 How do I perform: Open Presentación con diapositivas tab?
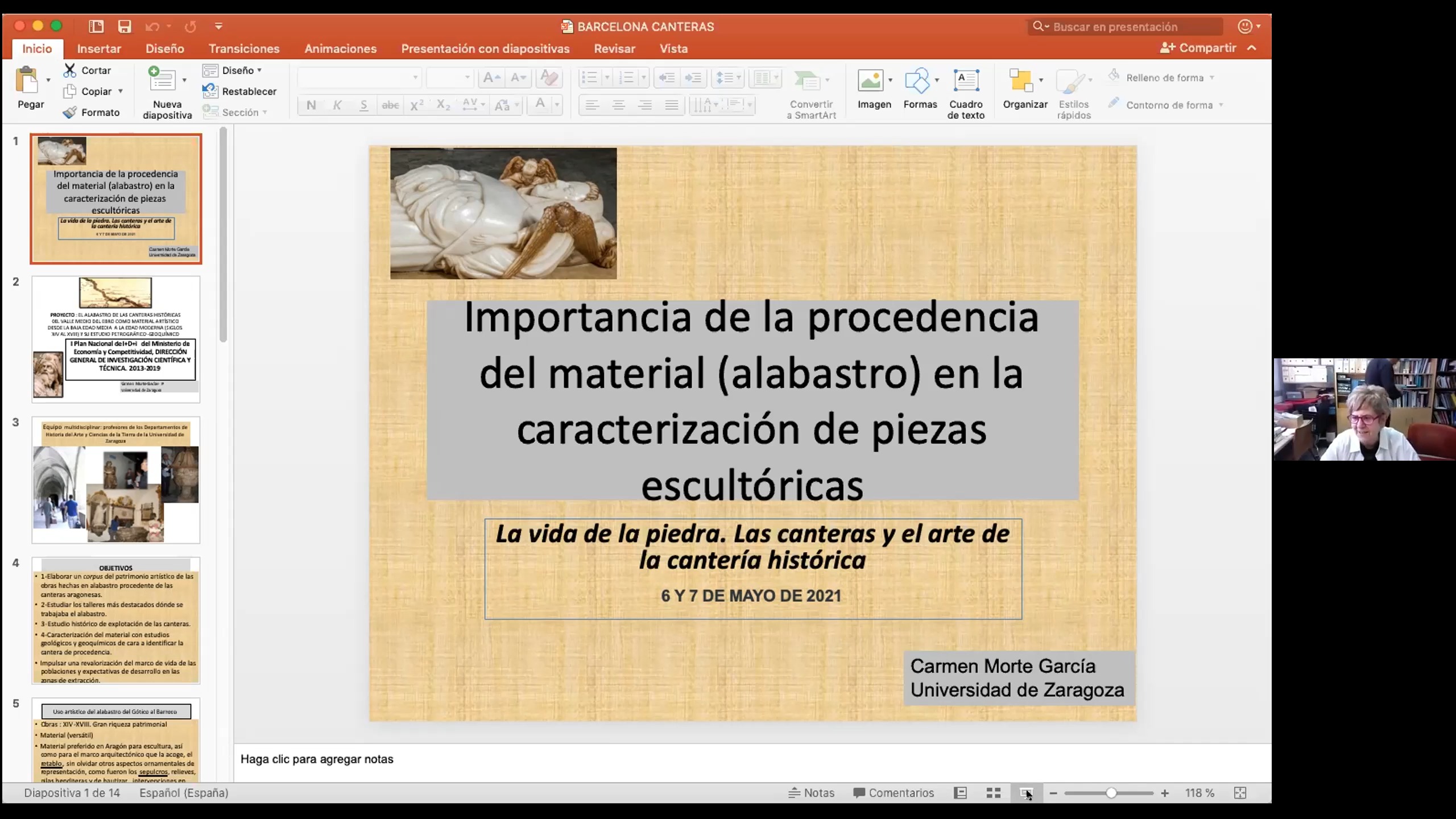coord(485,48)
